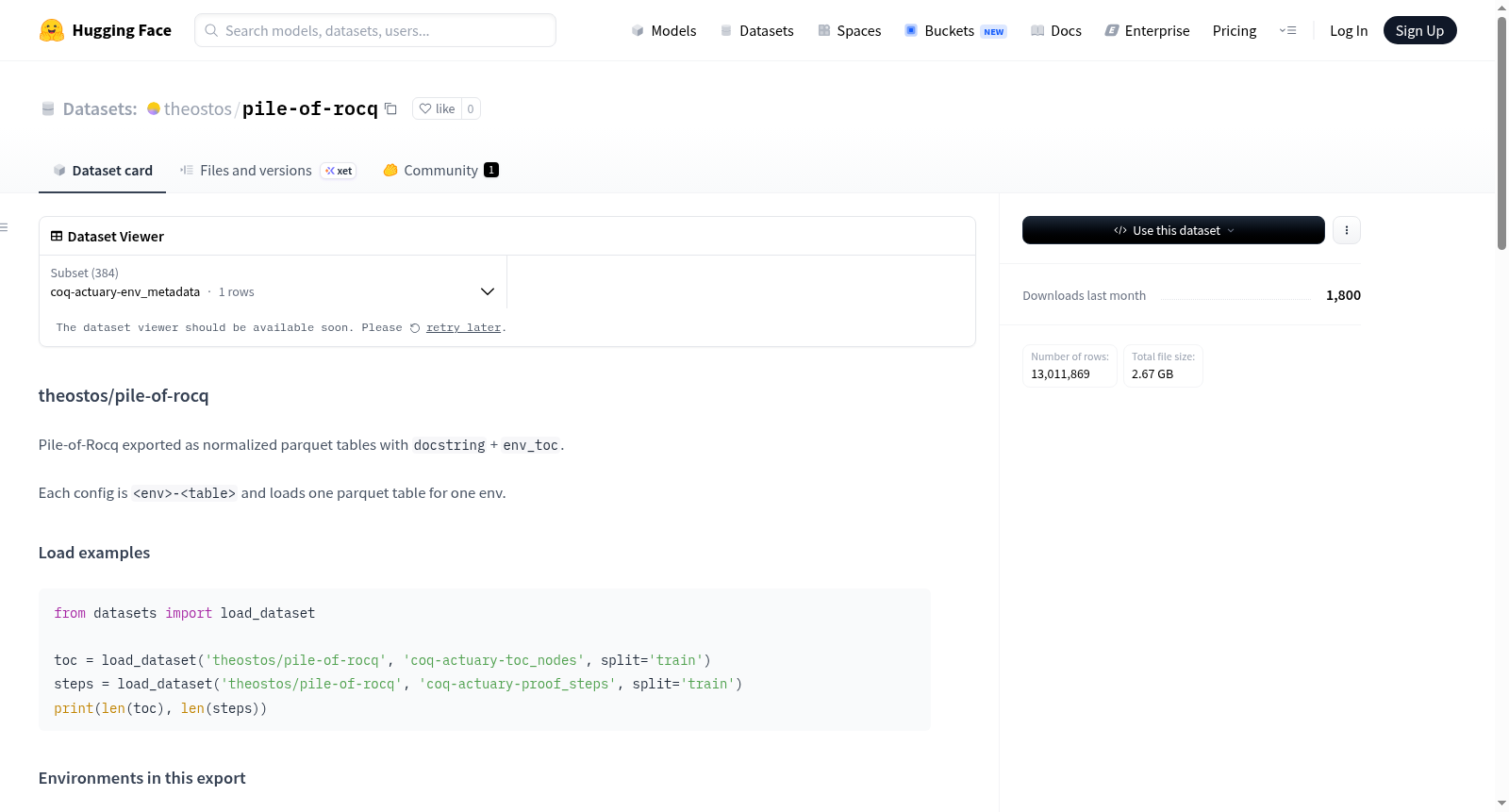Open the 'Use this dataset' dropdown
Viewport: 1509px width, 812px height.
1173,230
